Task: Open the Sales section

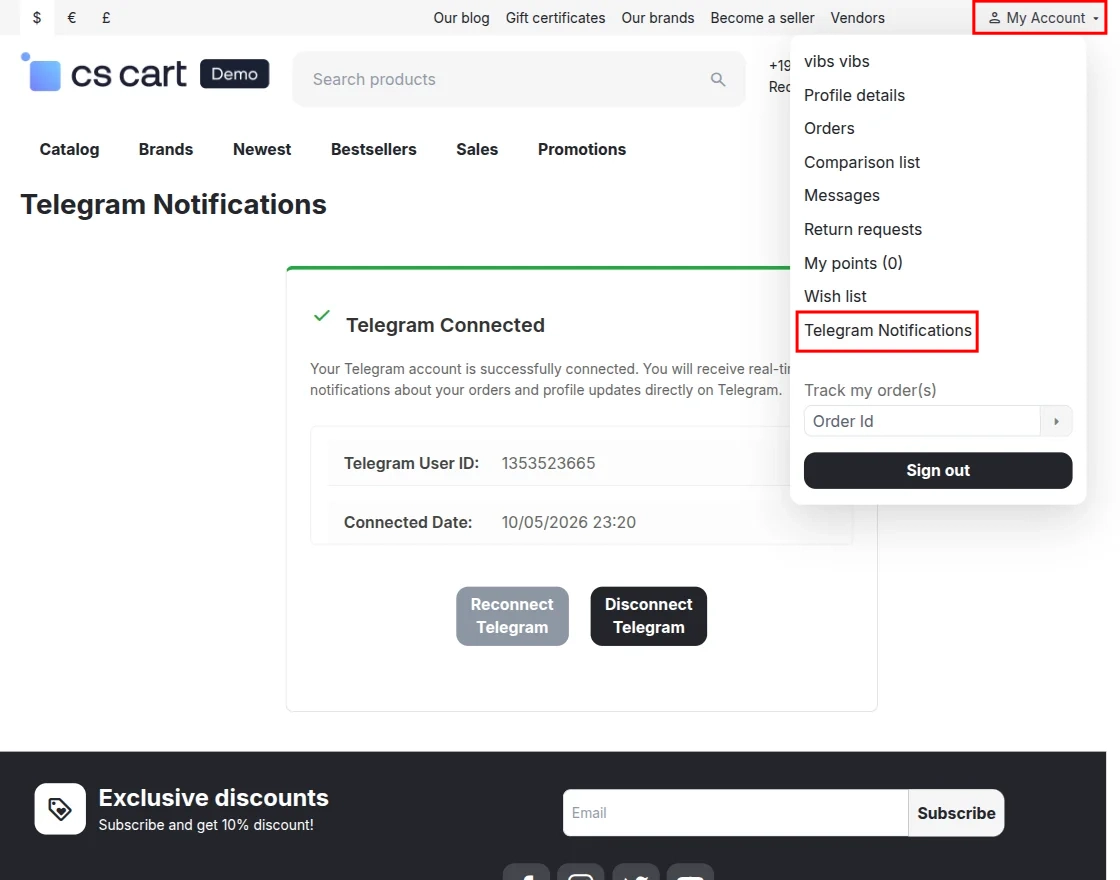Action: click(x=477, y=149)
